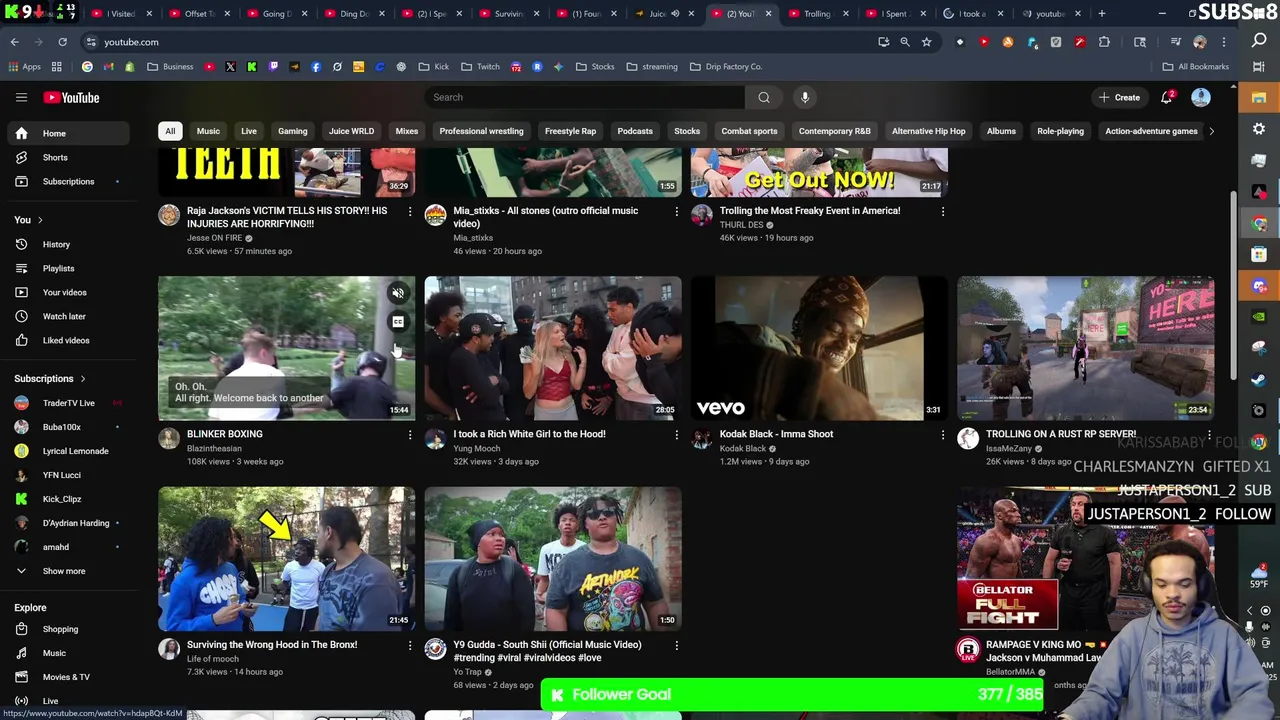Reload the page with refresh icon
Screen dimensions: 1280x720
(62, 42)
